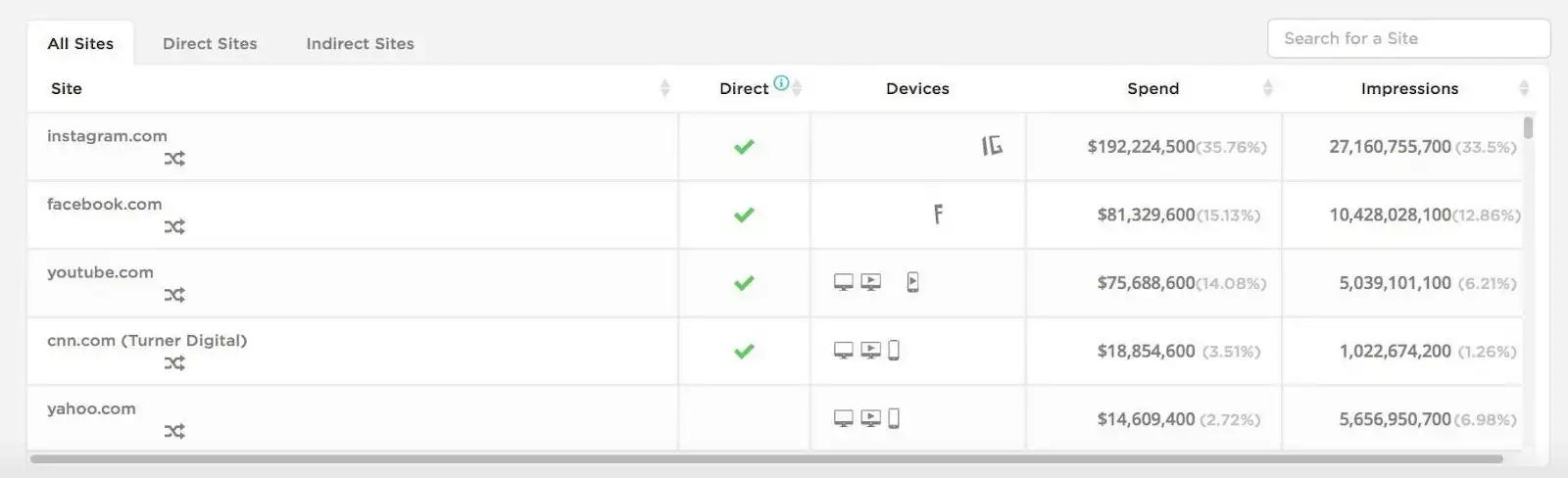
Task: Sort table by Spend column arrows
Action: coord(1267,88)
